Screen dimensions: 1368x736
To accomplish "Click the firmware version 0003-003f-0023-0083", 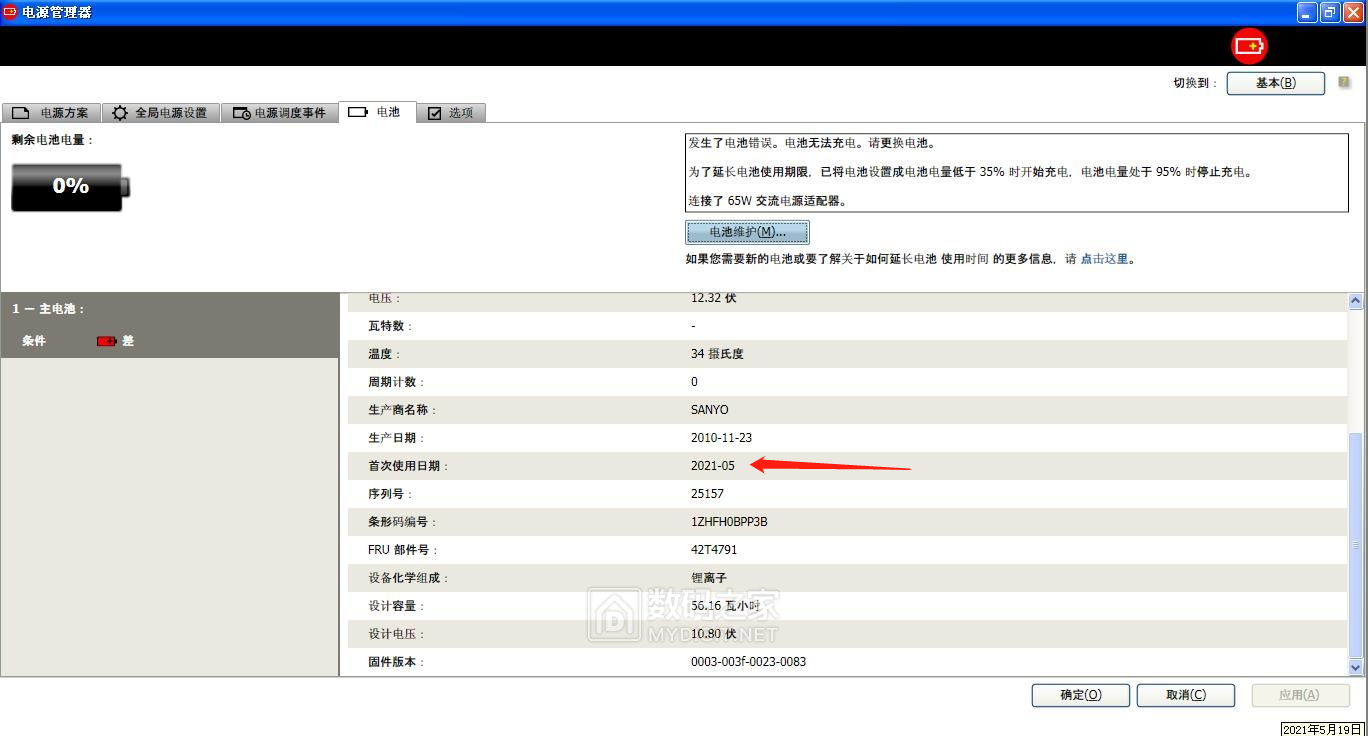I will click(748, 662).
